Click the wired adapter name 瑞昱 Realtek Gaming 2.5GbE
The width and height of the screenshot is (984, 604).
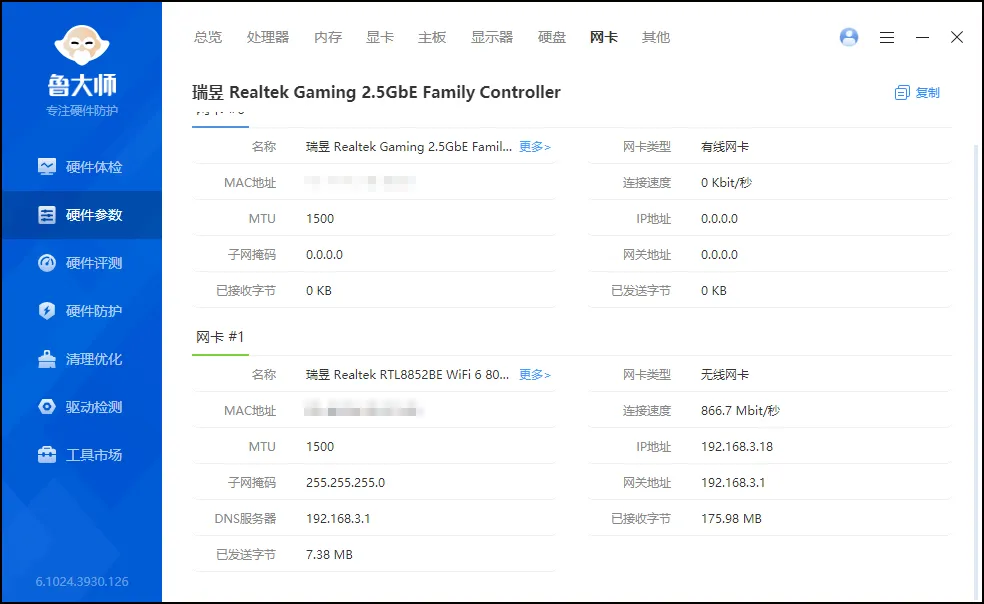coord(409,146)
